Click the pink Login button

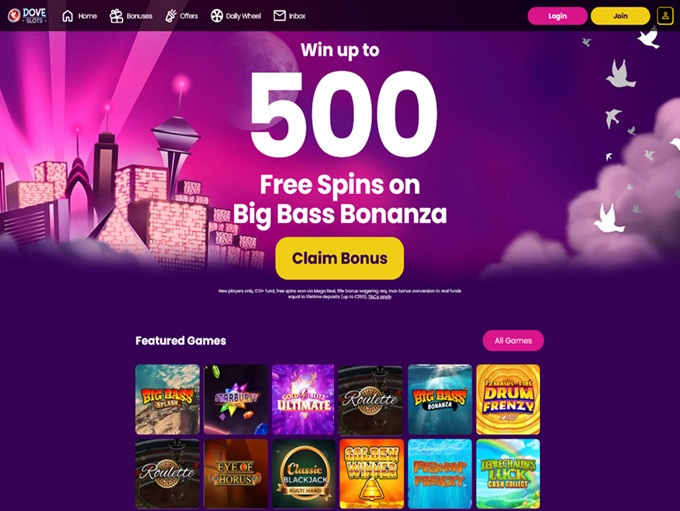tap(557, 16)
